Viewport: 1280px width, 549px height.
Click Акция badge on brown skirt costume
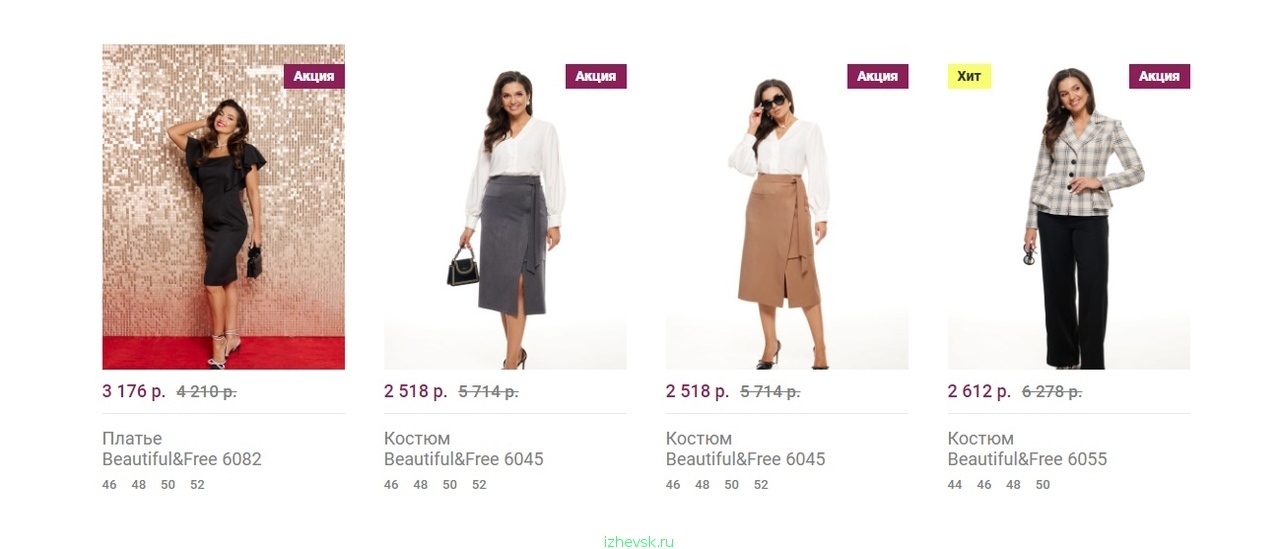click(x=878, y=76)
